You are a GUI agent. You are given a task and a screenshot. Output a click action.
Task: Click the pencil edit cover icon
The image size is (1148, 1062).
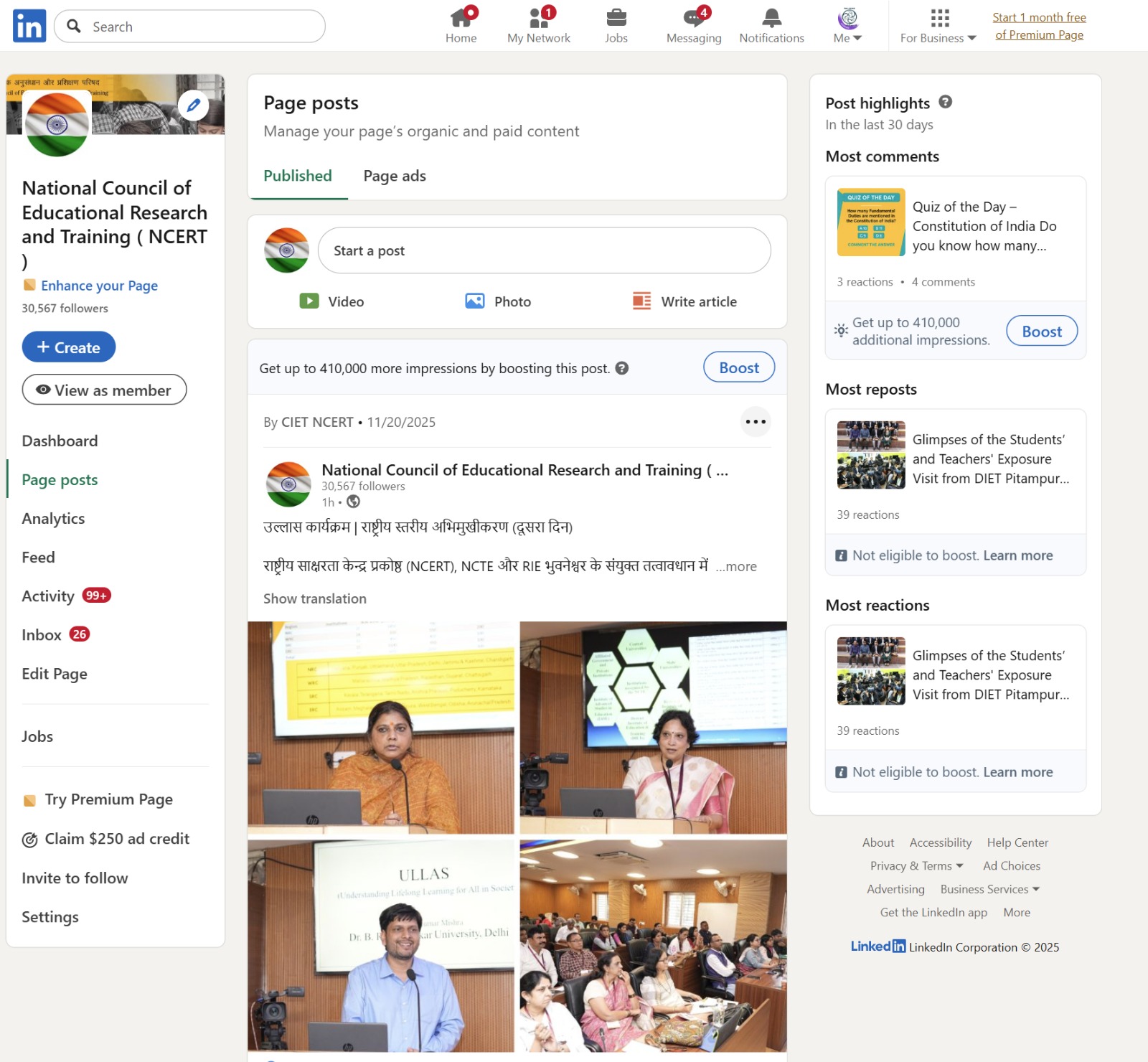pos(193,106)
